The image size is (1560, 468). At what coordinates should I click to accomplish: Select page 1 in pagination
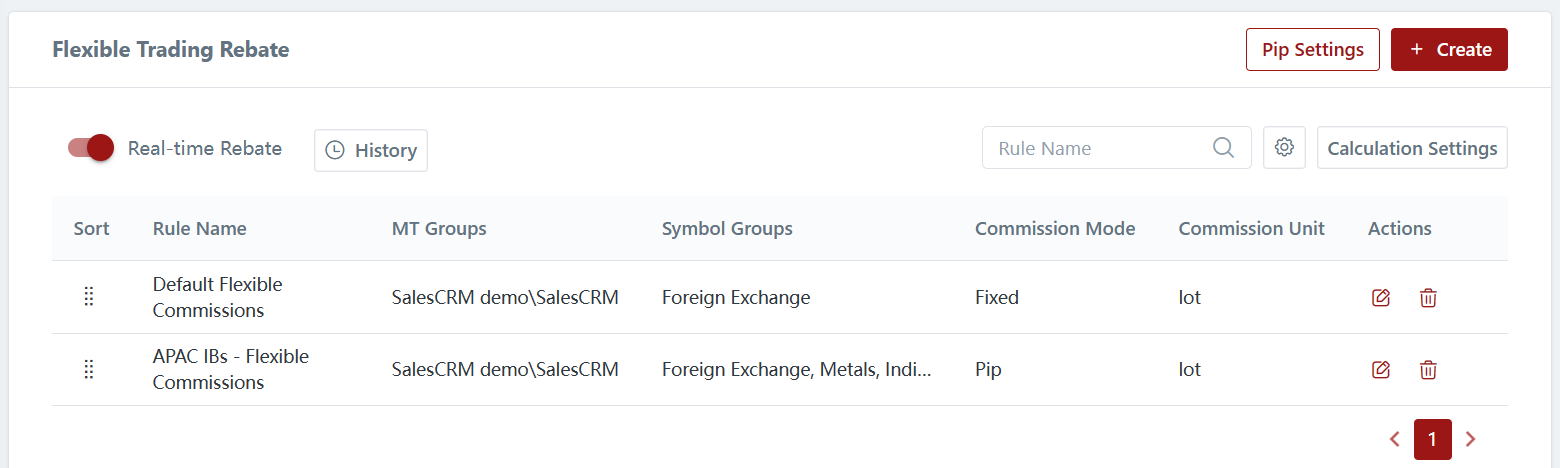click(1432, 439)
